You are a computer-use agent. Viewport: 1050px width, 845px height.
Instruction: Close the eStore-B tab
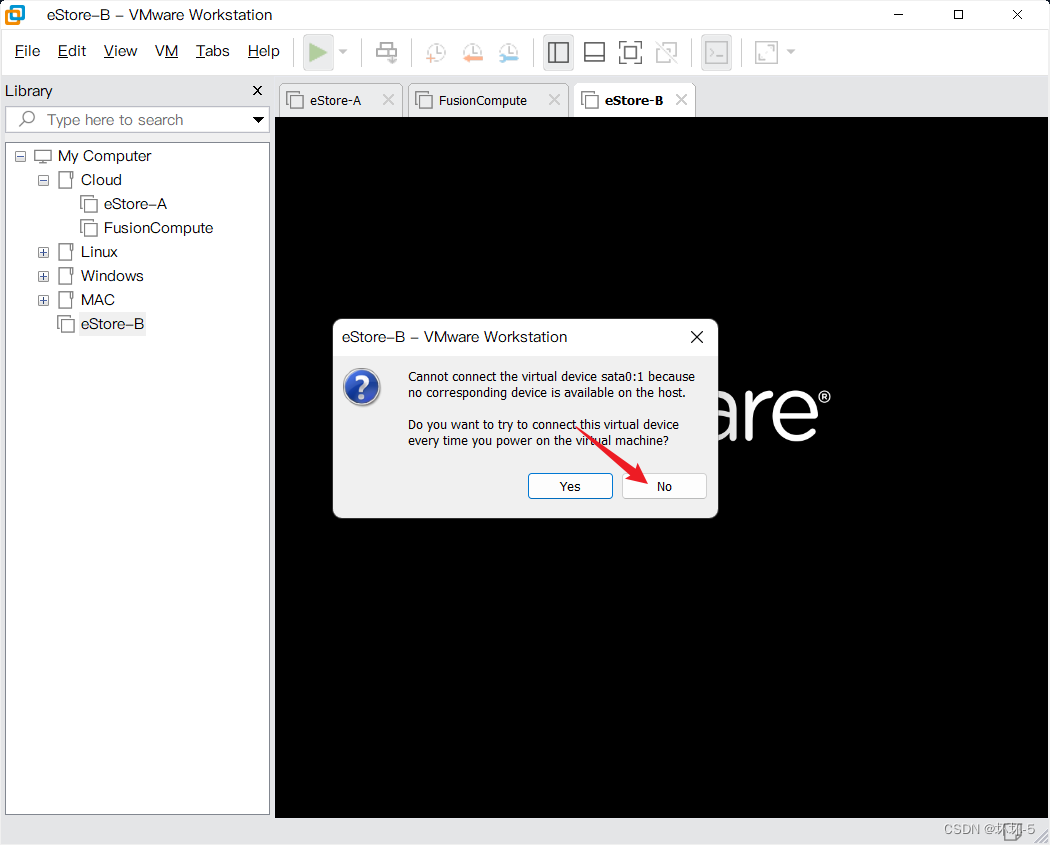682,100
